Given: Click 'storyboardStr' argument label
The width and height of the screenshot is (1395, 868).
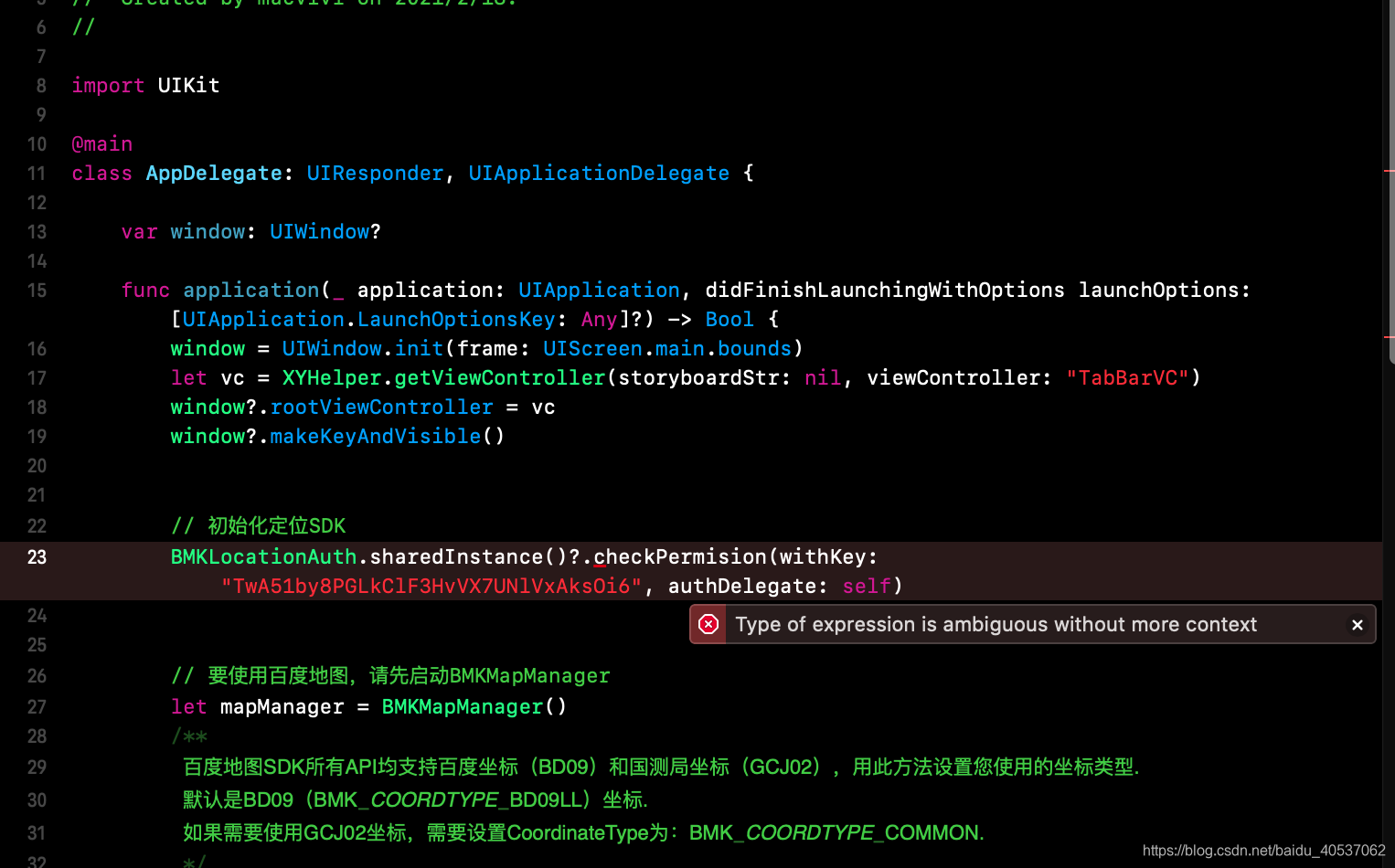Looking at the screenshot, I should (x=698, y=378).
